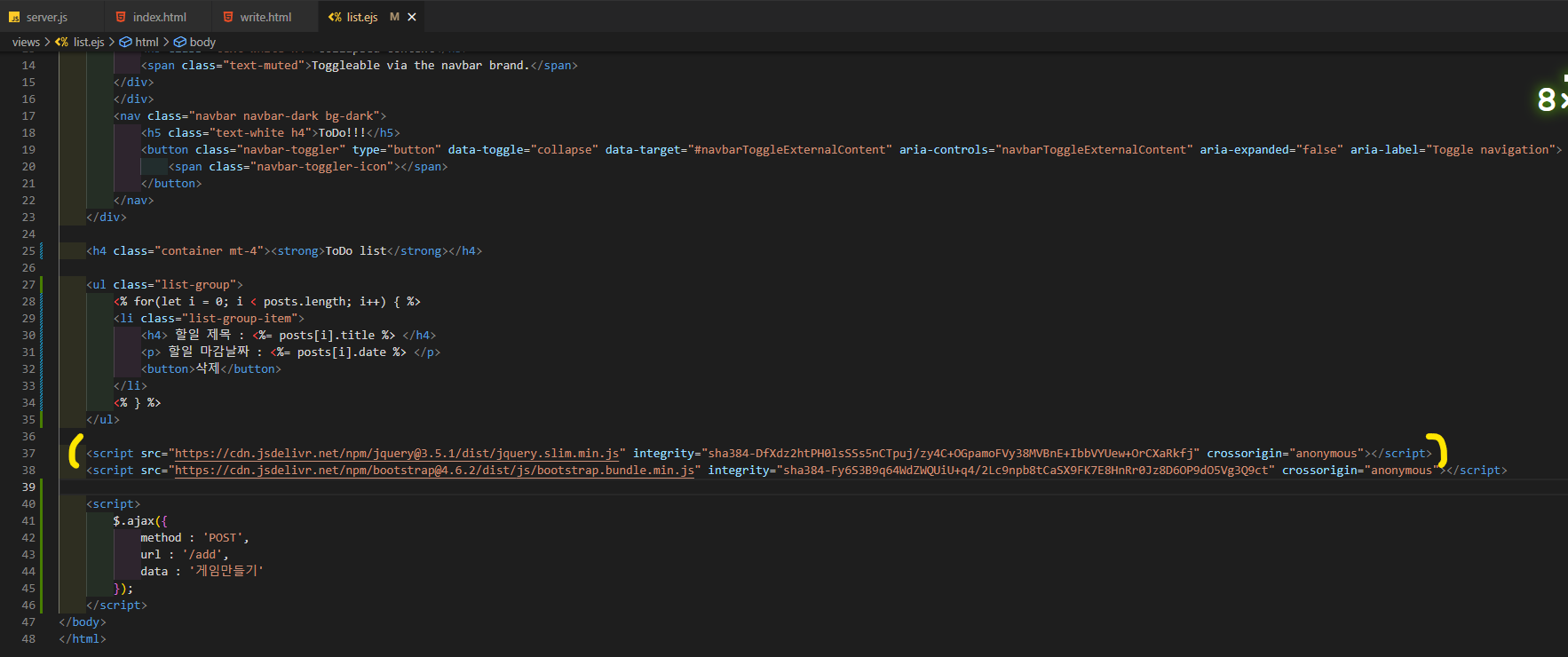
Task: Follow the bootstrap.bundle.min.js CDN link
Action: click(434, 470)
